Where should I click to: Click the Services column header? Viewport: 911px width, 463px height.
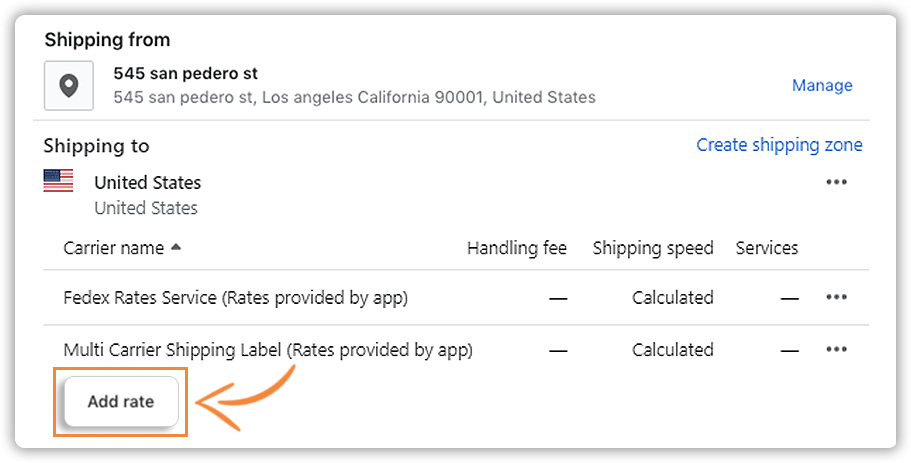(x=766, y=248)
